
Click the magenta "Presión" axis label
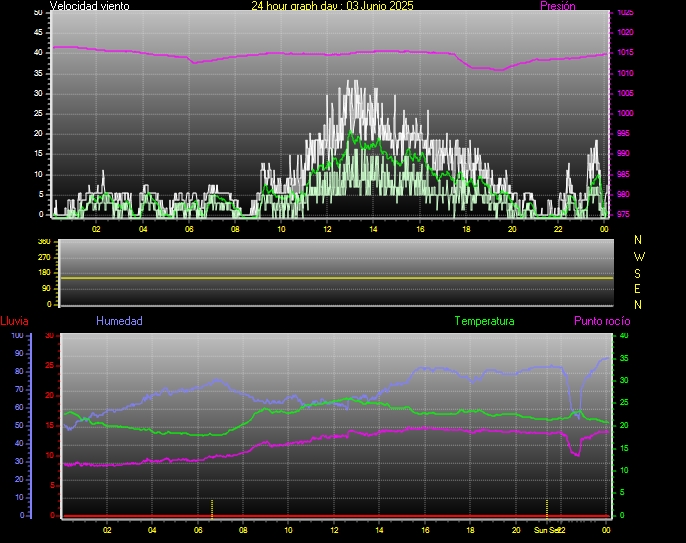[x=557, y=6]
